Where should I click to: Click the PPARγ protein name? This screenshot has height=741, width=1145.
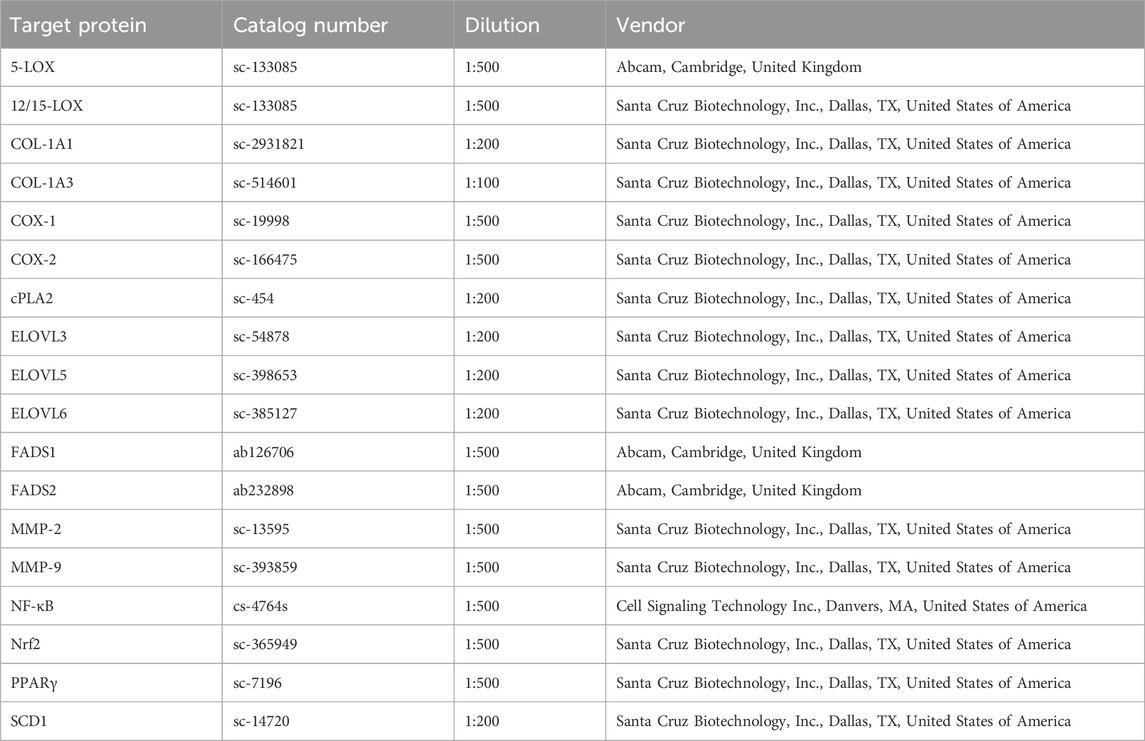click(34, 683)
